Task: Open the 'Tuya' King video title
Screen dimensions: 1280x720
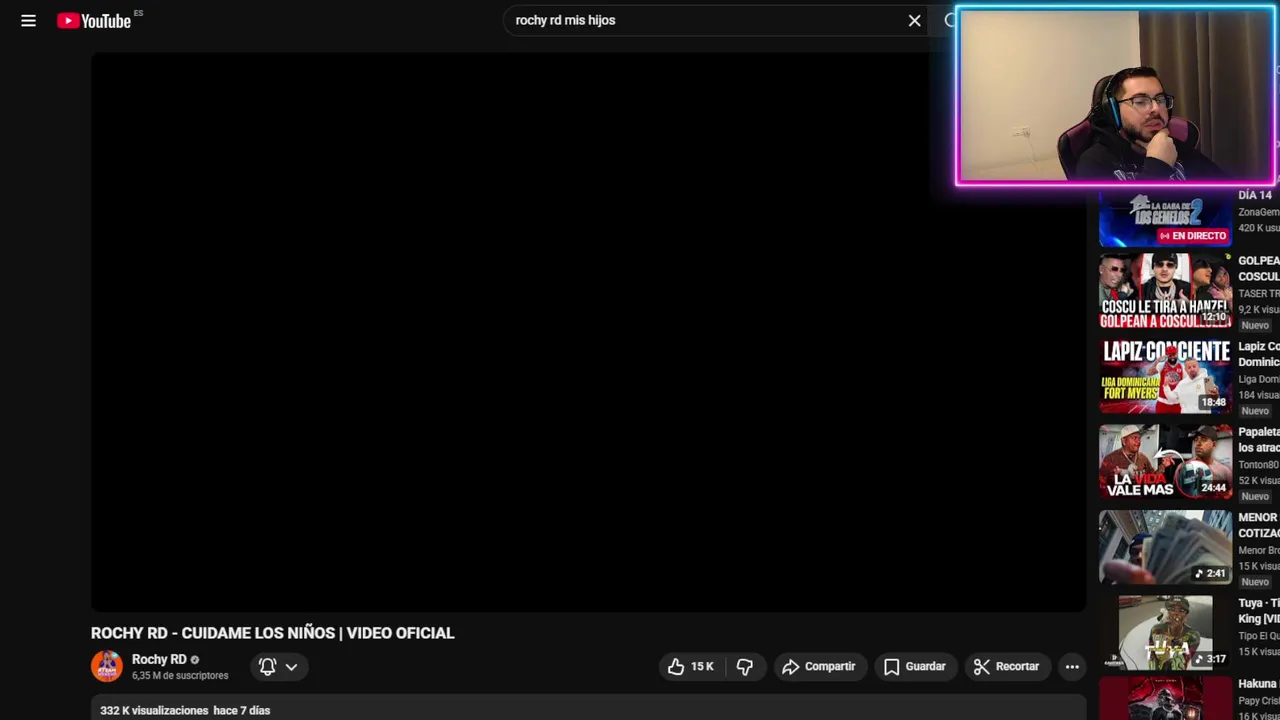Action: 1259,611
